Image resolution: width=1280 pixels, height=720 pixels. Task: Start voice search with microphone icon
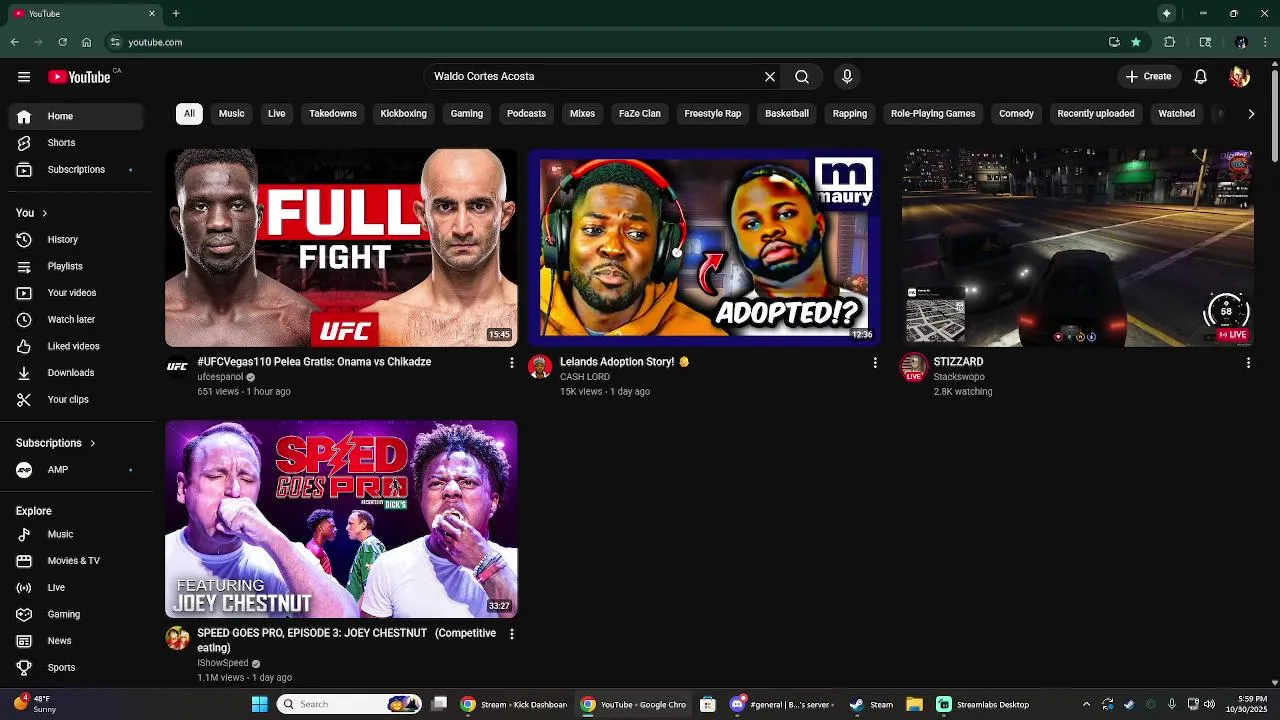[x=847, y=77]
